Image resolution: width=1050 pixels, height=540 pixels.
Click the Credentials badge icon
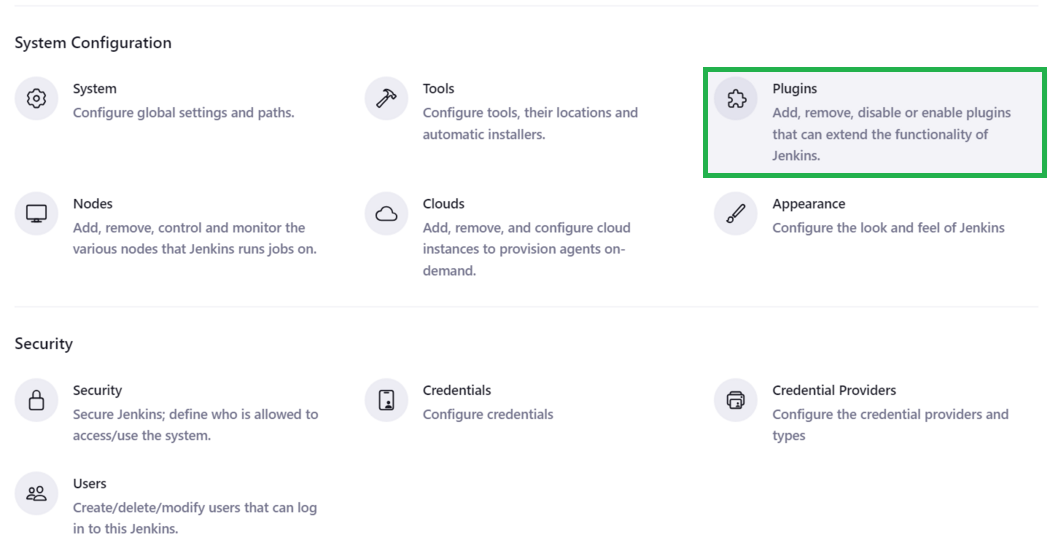(386, 401)
